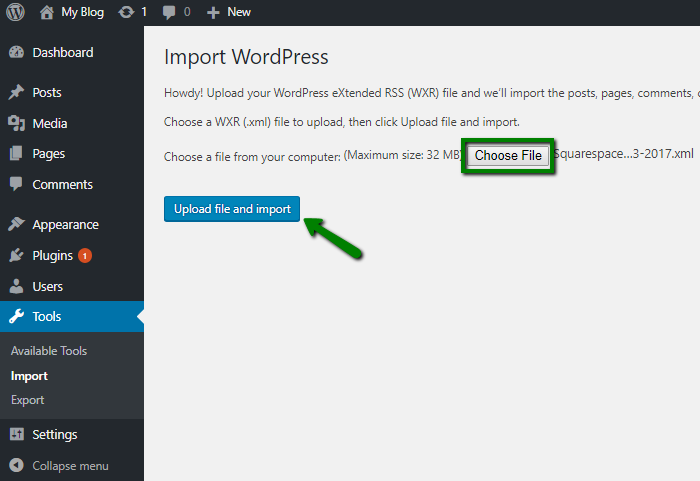Image resolution: width=700 pixels, height=481 pixels.
Task: Click the Collapse menu label
Action: coord(71,466)
